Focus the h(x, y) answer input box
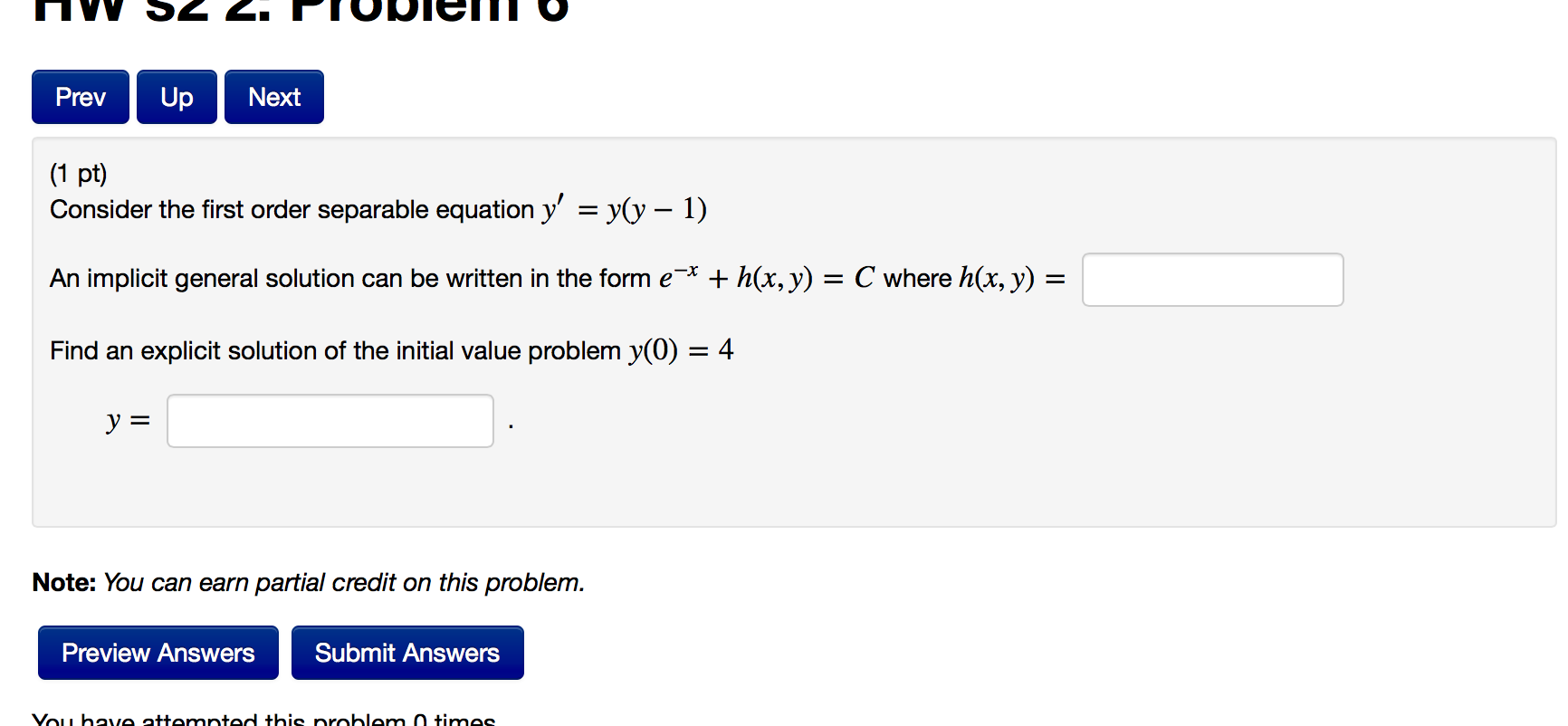 click(1212, 280)
